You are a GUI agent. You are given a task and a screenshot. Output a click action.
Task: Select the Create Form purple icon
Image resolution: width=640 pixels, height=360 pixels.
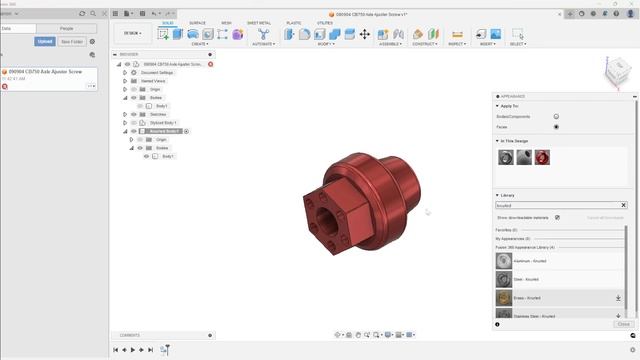pyautogui.click(x=238, y=34)
